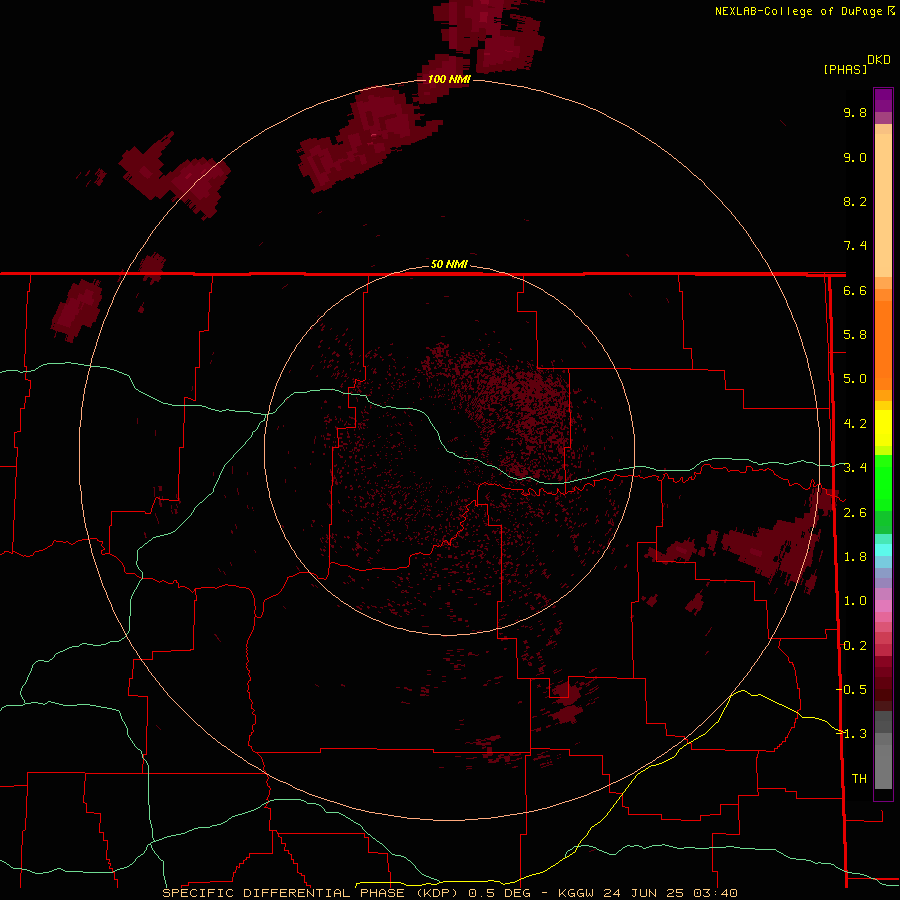The height and width of the screenshot is (900, 900).
Task: Click the 9.8 value on the color scale
Action: (x=855, y=112)
